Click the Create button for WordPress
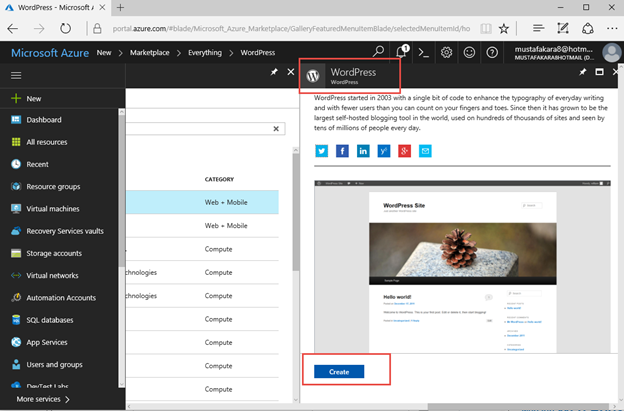The height and width of the screenshot is (411, 624). [x=339, y=372]
